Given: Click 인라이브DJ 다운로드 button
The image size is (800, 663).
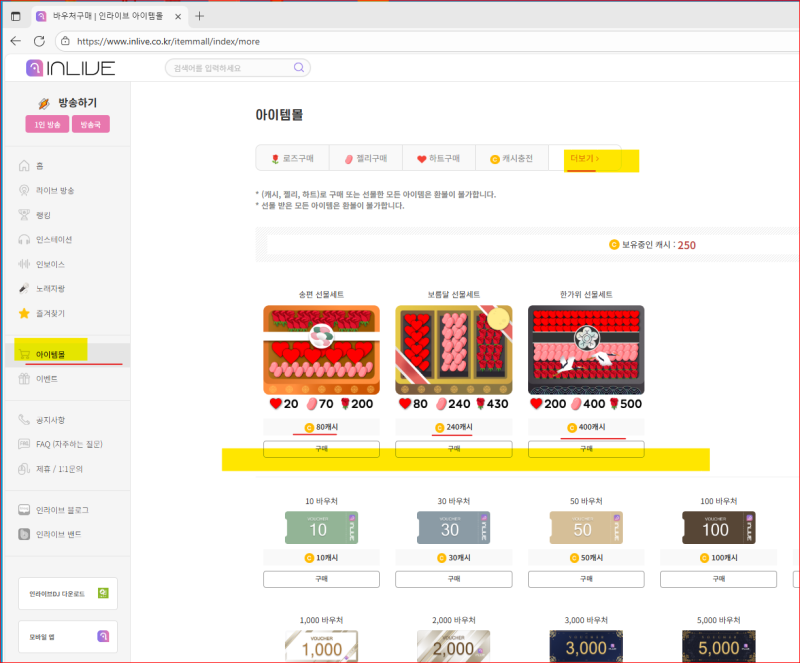Looking at the screenshot, I should (67, 593).
